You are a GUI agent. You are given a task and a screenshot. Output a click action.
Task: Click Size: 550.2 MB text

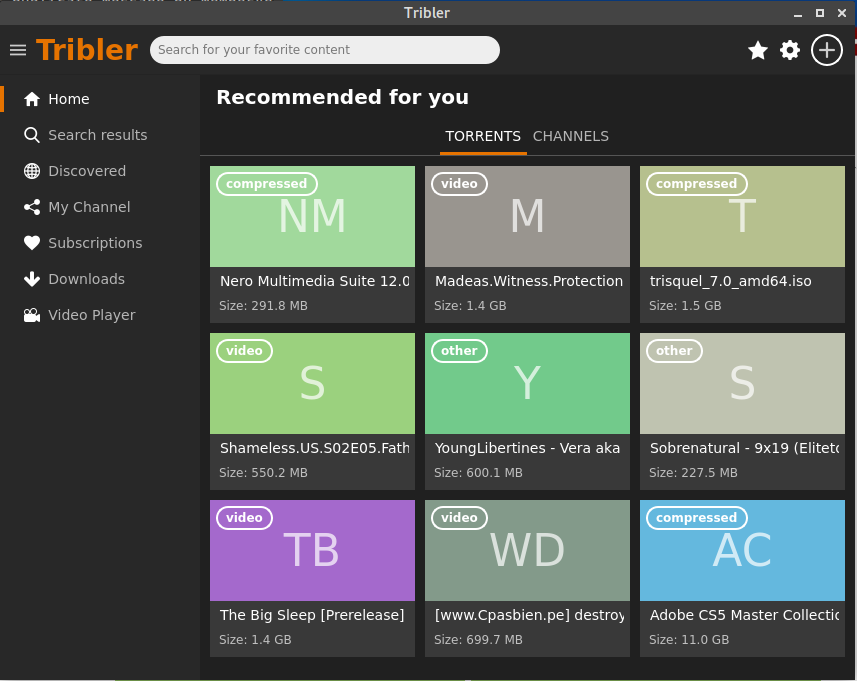(263, 473)
